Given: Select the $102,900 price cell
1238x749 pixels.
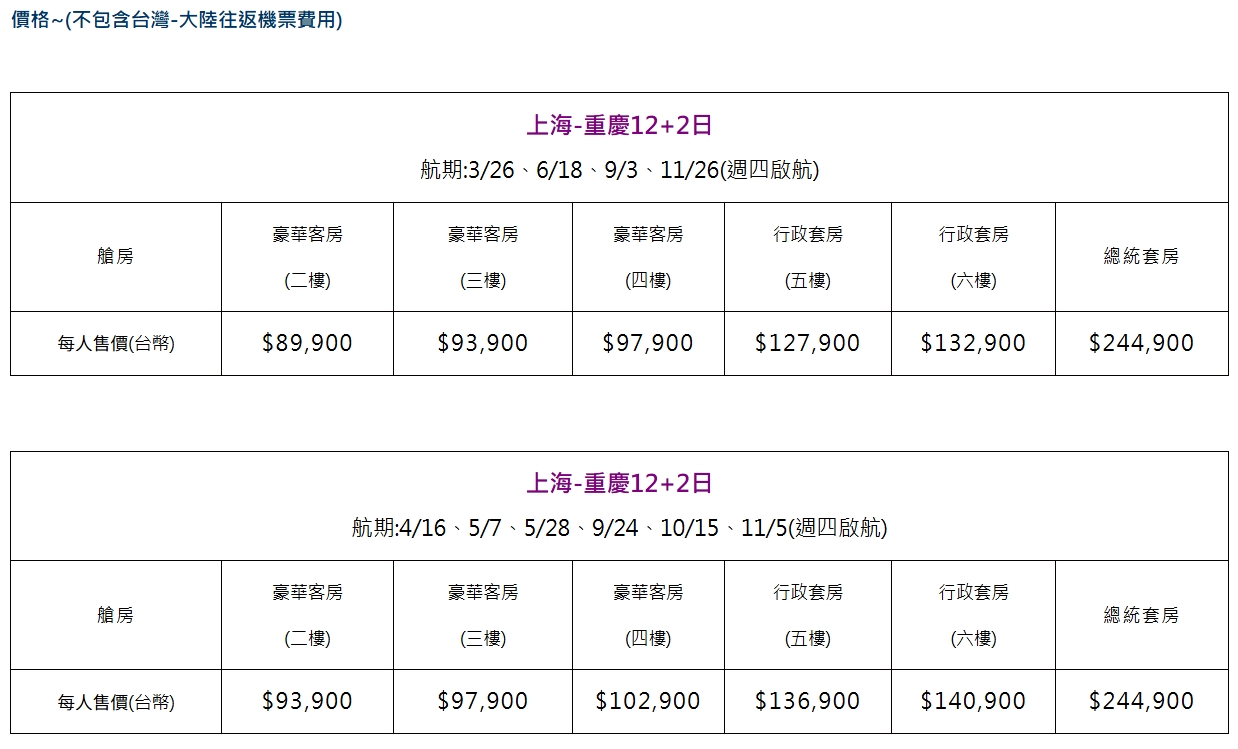Looking at the screenshot, I should coord(648,701).
